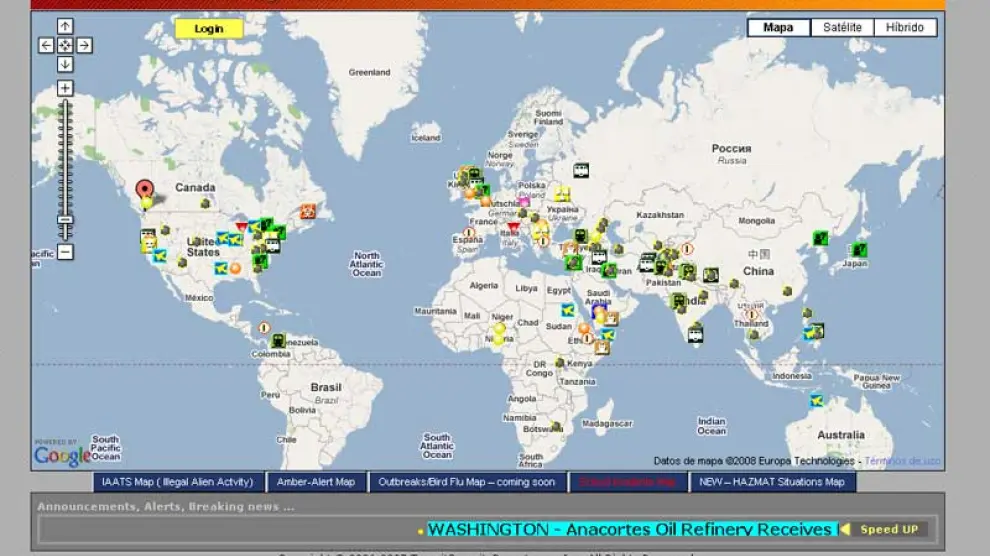The width and height of the screenshot is (990, 556).
Task: Pan the map down with arrow button
Action: click(x=65, y=64)
